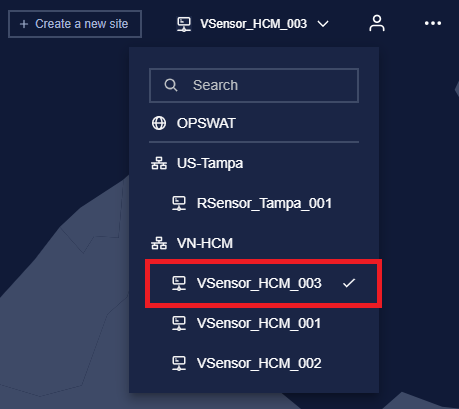The image size is (459, 409).
Task: Click the site network icon beside VN-HCM
Action: click(159, 243)
